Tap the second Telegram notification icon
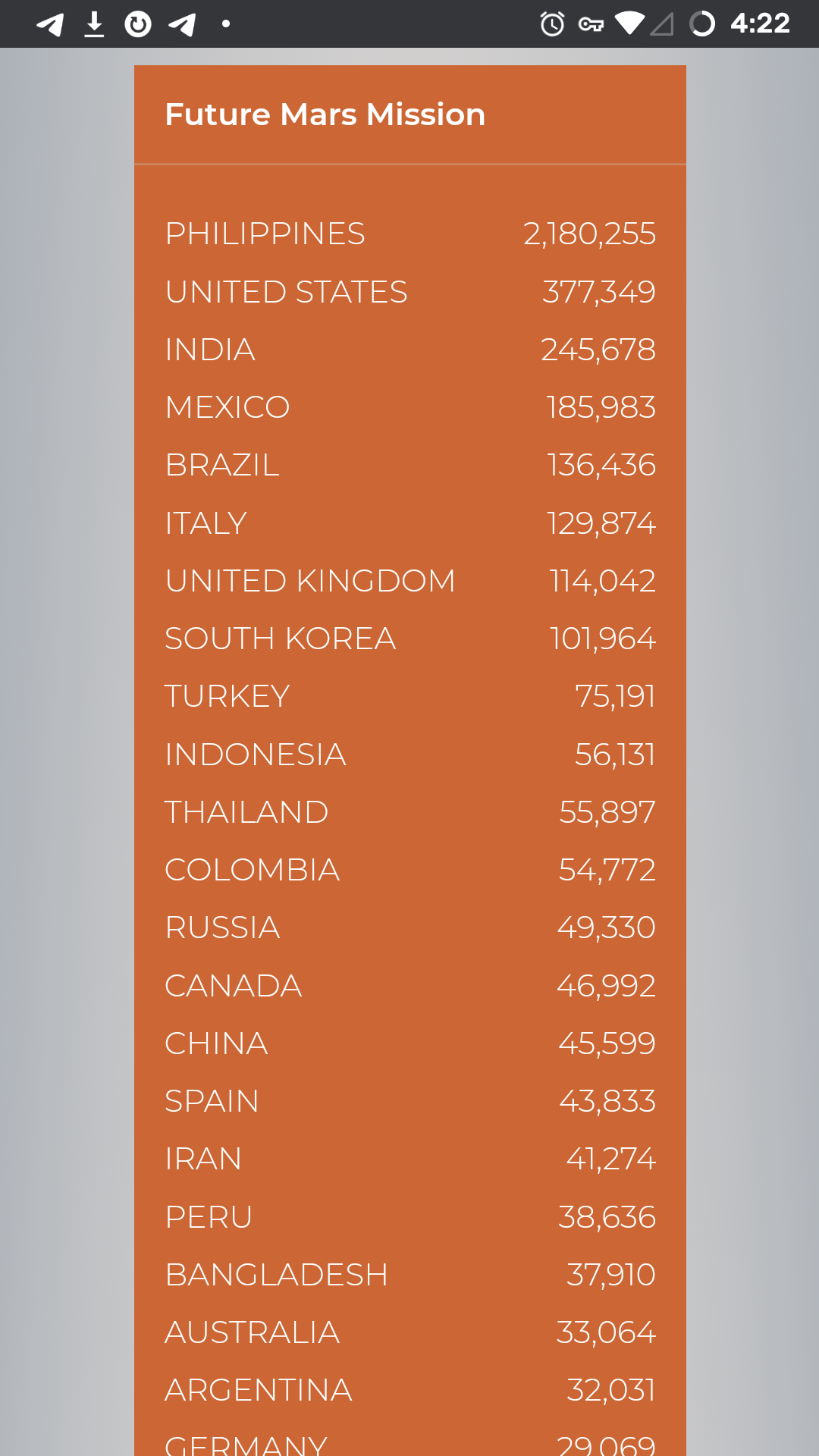 182,24
